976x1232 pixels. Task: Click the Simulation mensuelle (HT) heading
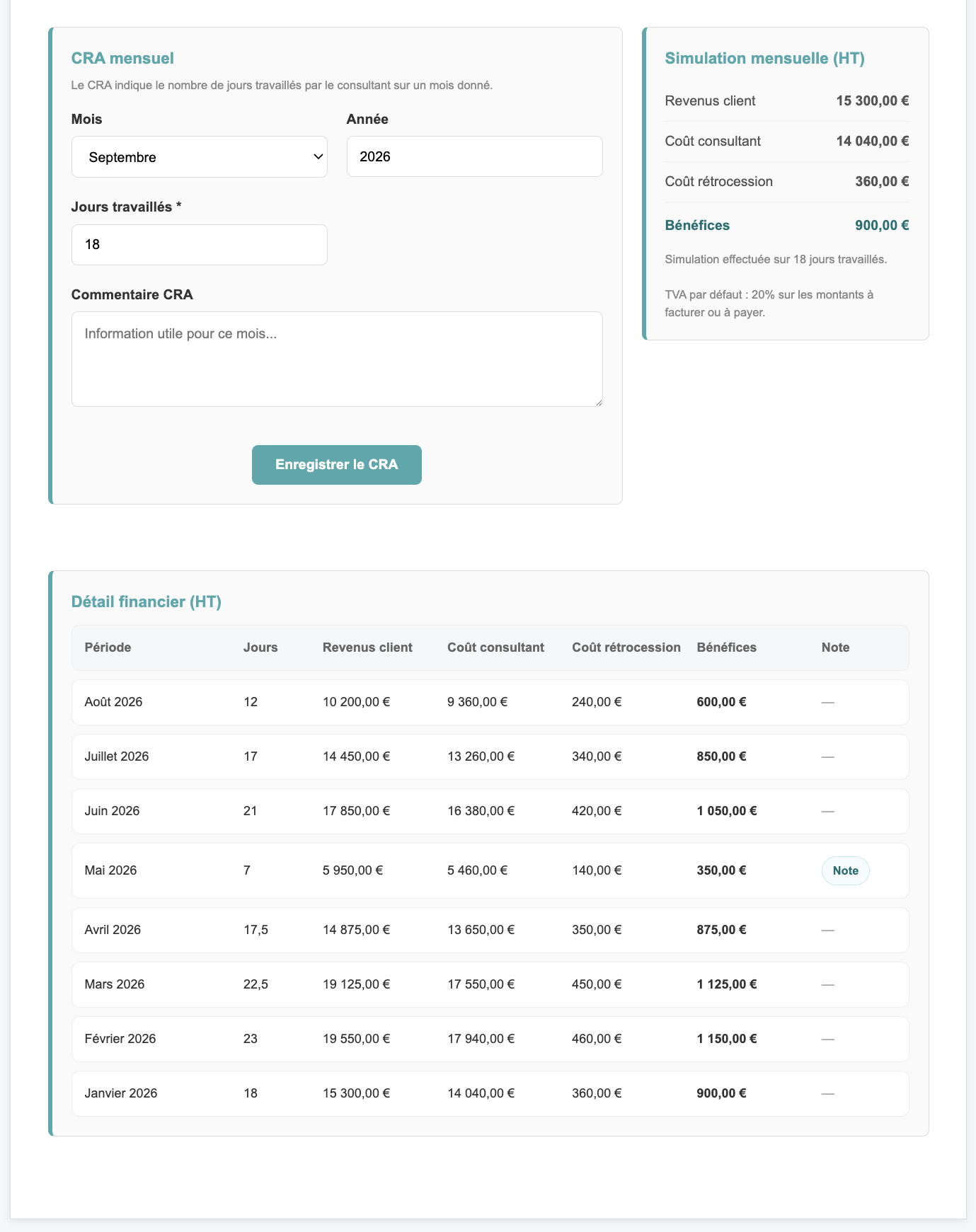point(765,59)
